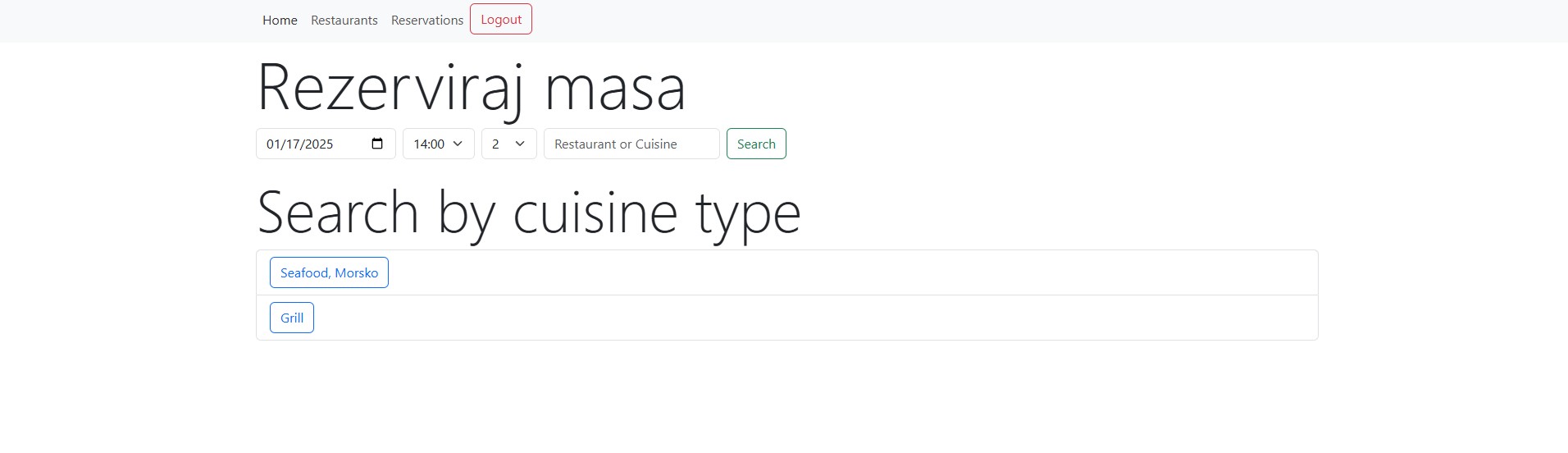Screen dimensions: 1568x453
Task: Choose the Grill cuisine button
Action: pyautogui.click(x=291, y=318)
